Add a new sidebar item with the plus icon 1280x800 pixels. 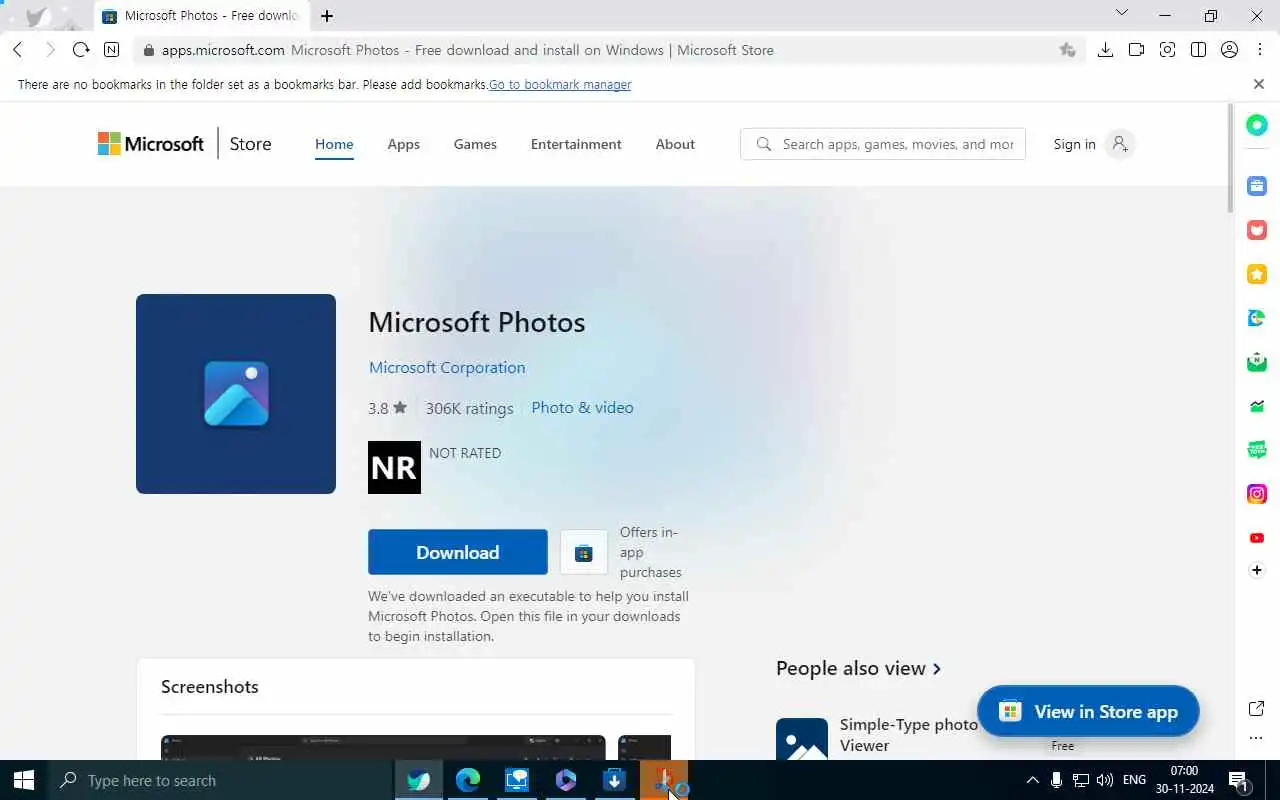1257,570
